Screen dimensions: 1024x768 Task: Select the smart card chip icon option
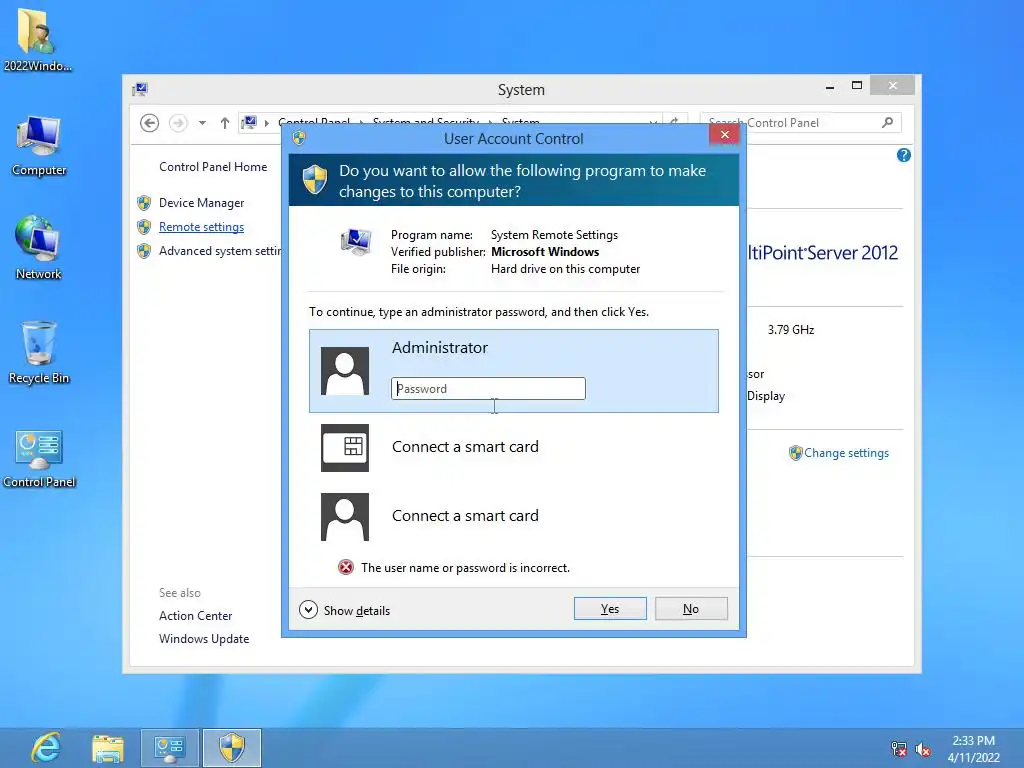345,448
